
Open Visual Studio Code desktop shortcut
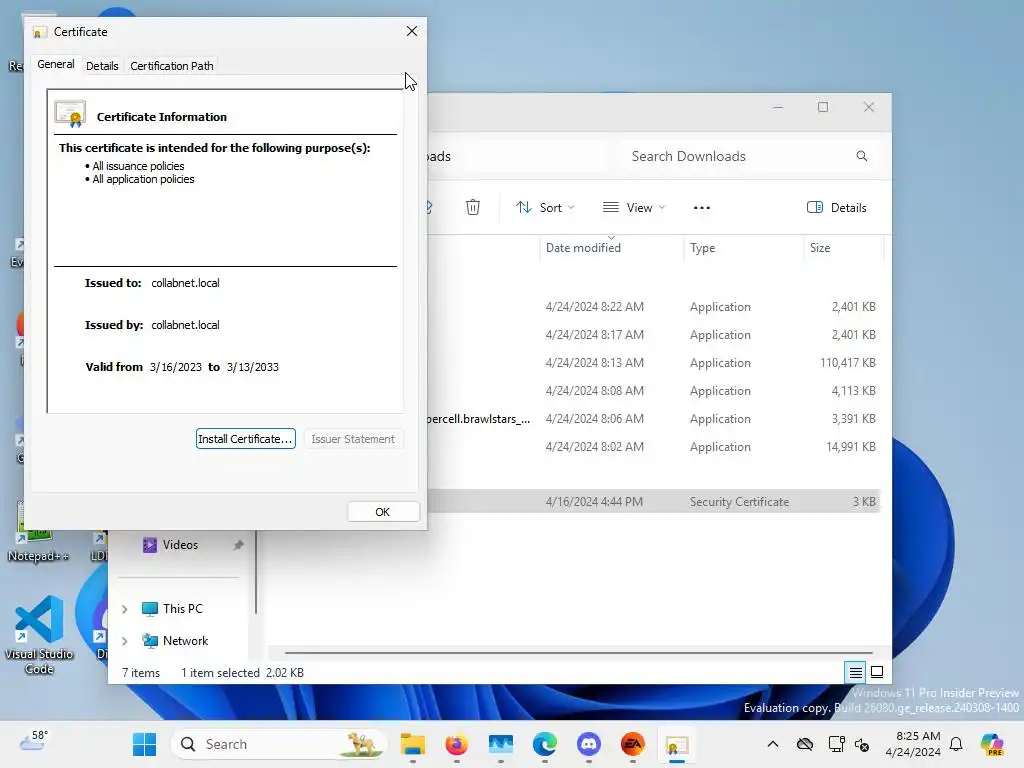click(x=39, y=634)
